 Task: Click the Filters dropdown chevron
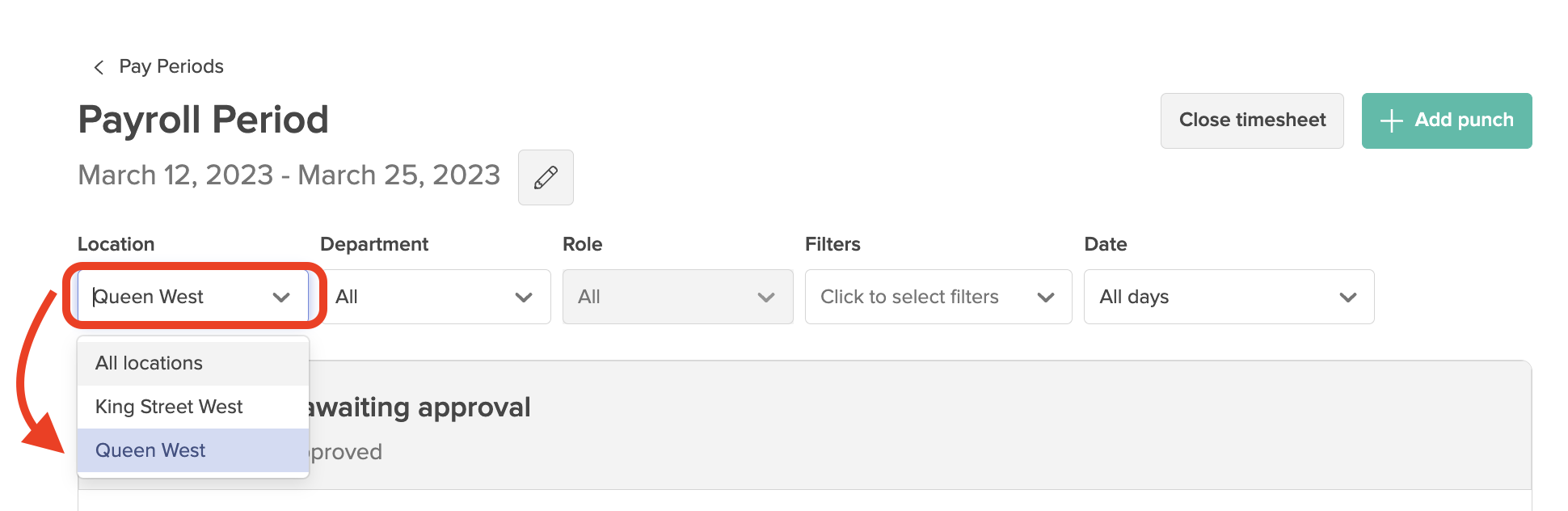[x=1047, y=297]
